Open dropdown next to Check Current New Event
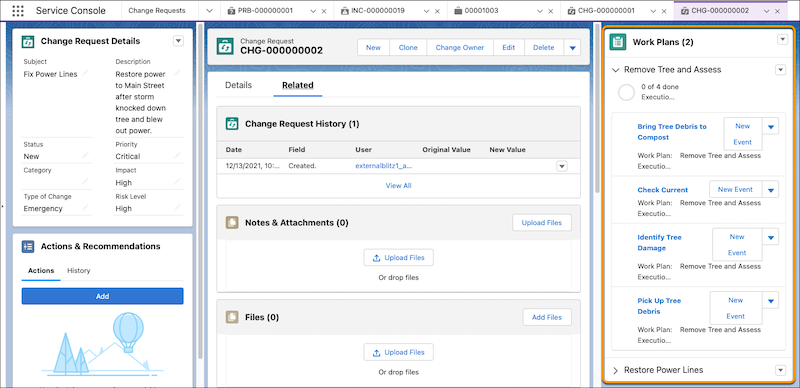Screen dimensions: 800x388 point(770,189)
